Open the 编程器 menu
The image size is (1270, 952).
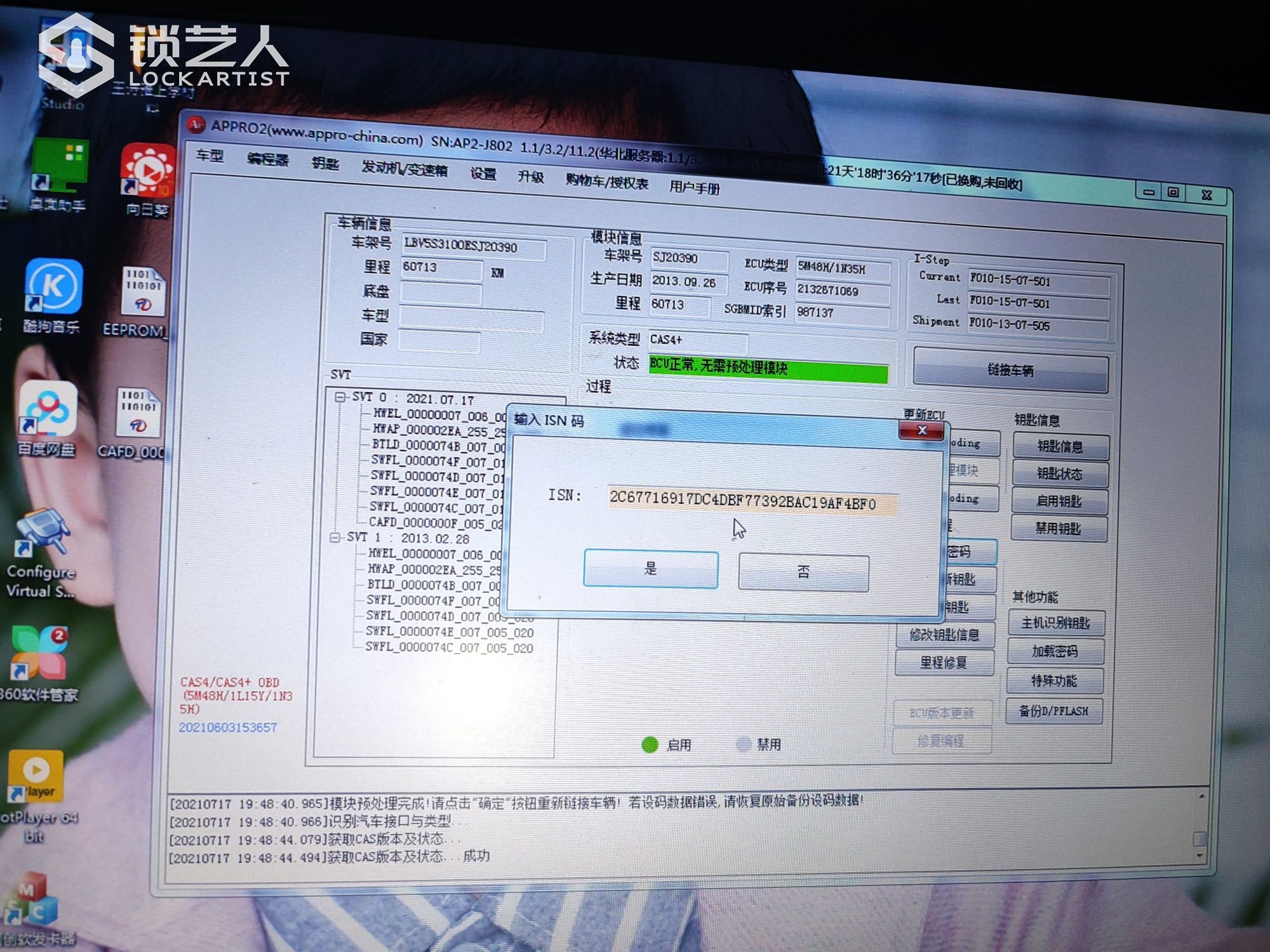click(x=268, y=159)
